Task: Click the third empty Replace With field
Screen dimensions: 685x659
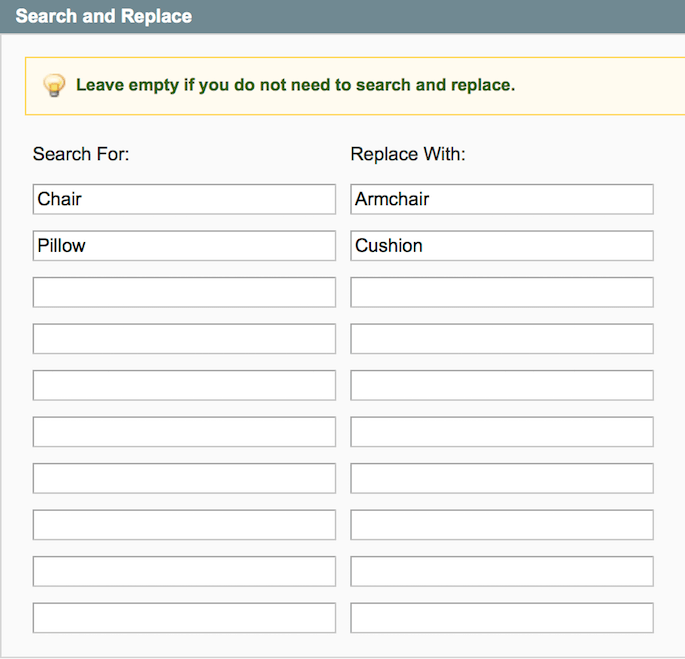Action: (x=502, y=292)
